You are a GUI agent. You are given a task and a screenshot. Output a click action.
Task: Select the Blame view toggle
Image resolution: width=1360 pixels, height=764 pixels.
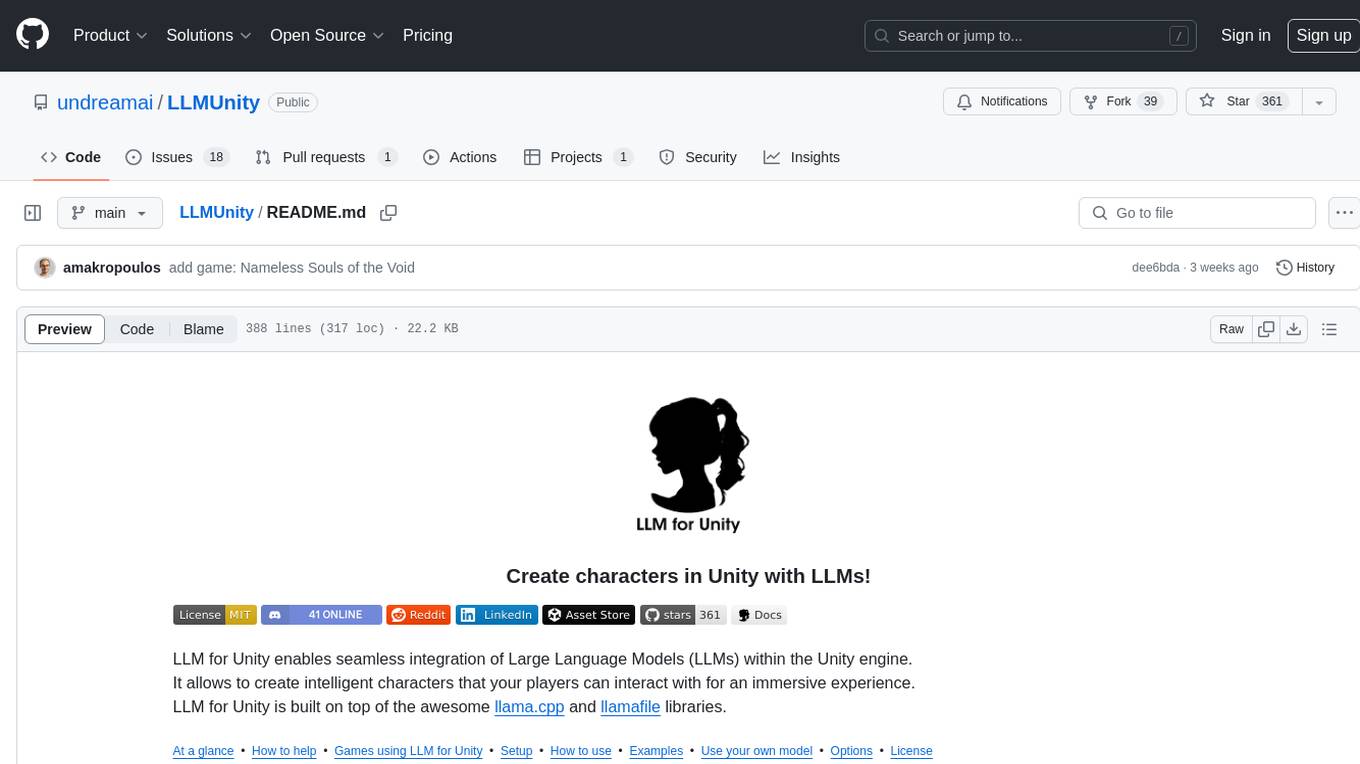203,329
